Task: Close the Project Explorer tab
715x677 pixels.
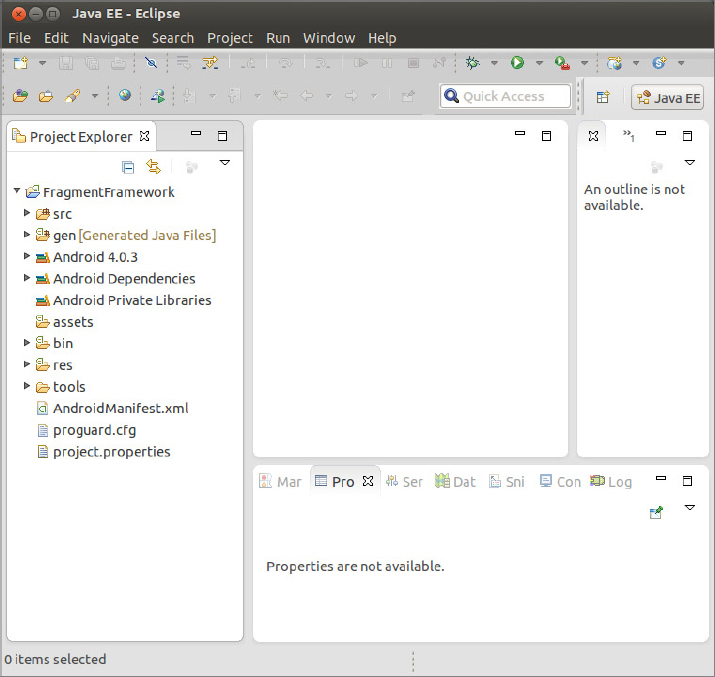Action: click(x=144, y=136)
